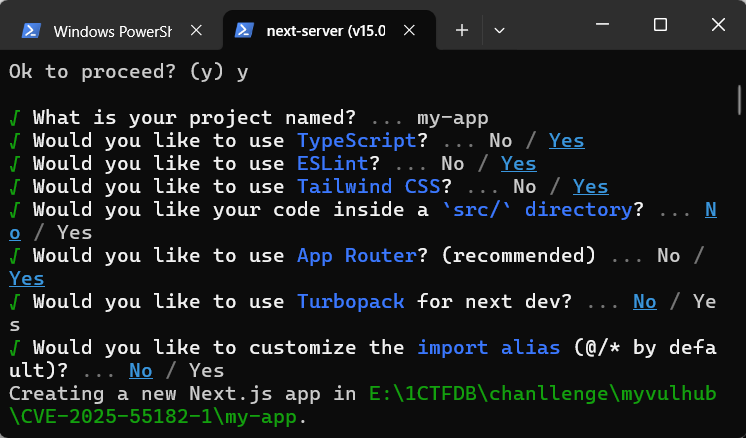The image size is (746, 438).
Task: Close the terminal window
Action: click(x=716, y=24)
